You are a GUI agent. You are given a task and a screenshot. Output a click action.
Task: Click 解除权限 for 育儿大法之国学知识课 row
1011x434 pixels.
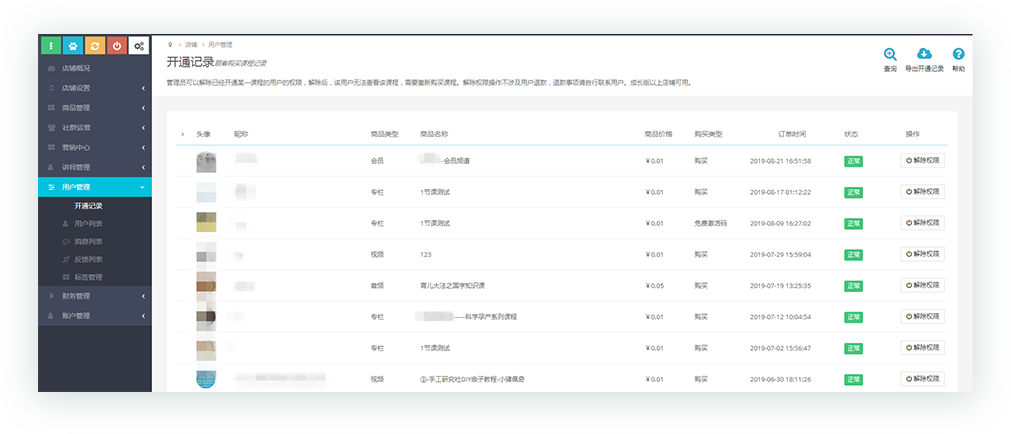tap(922, 285)
